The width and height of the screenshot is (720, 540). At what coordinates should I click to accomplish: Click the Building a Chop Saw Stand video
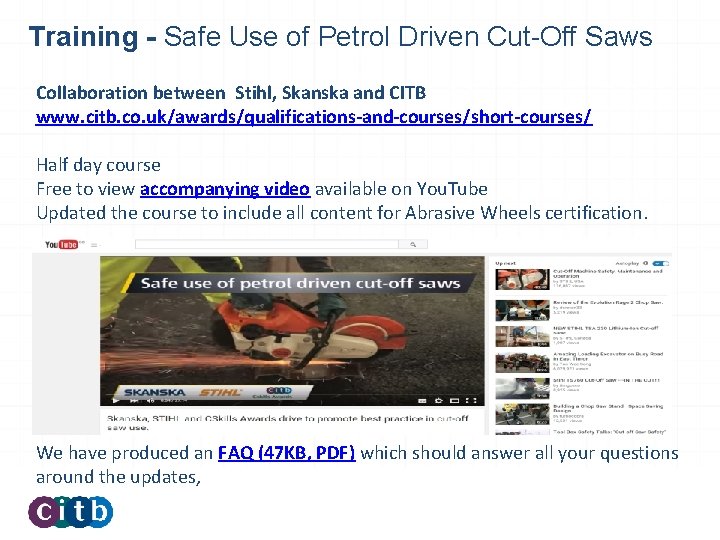point(522,414)
